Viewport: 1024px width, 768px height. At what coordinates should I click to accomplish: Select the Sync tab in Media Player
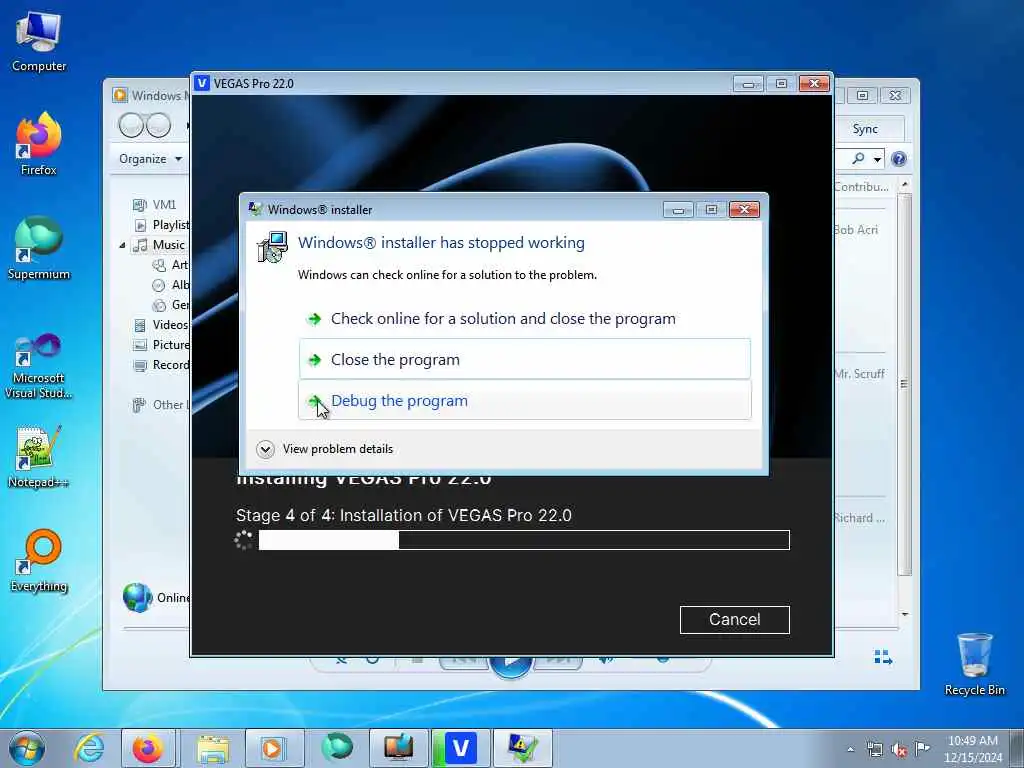point(865,129)
